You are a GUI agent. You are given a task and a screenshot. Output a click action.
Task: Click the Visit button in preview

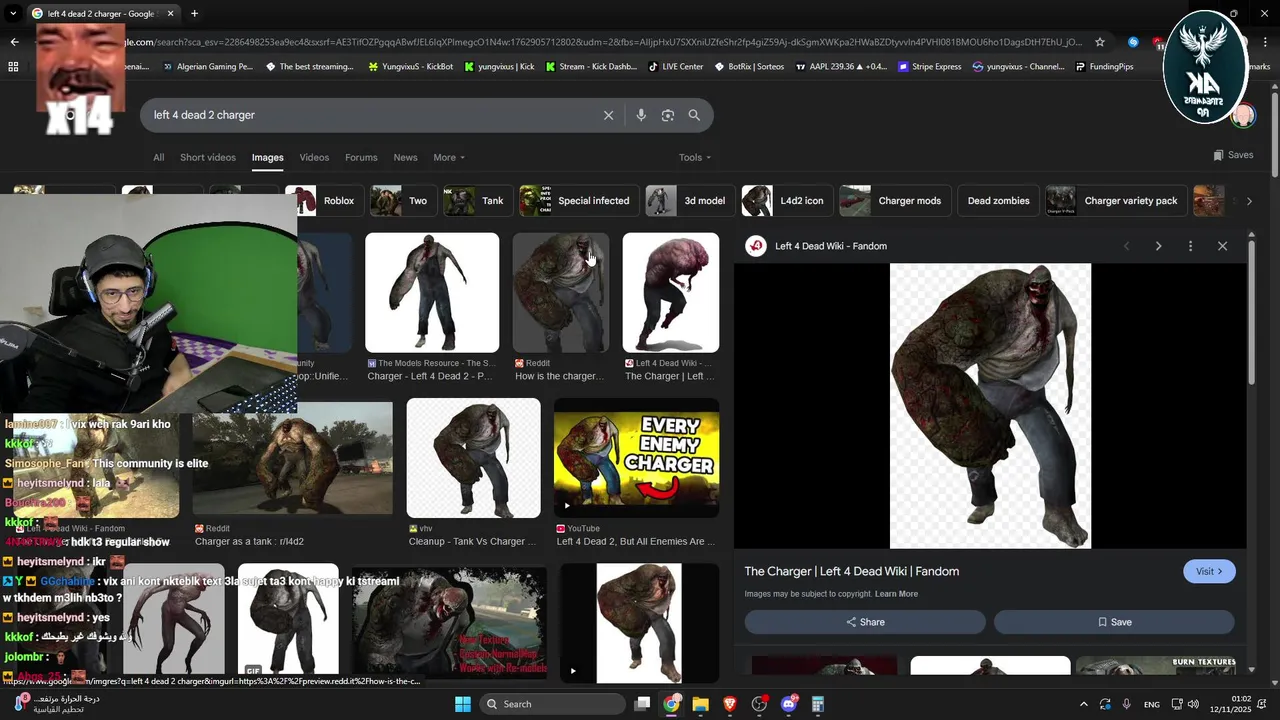pyautogui.click(x=1209, y=571)
